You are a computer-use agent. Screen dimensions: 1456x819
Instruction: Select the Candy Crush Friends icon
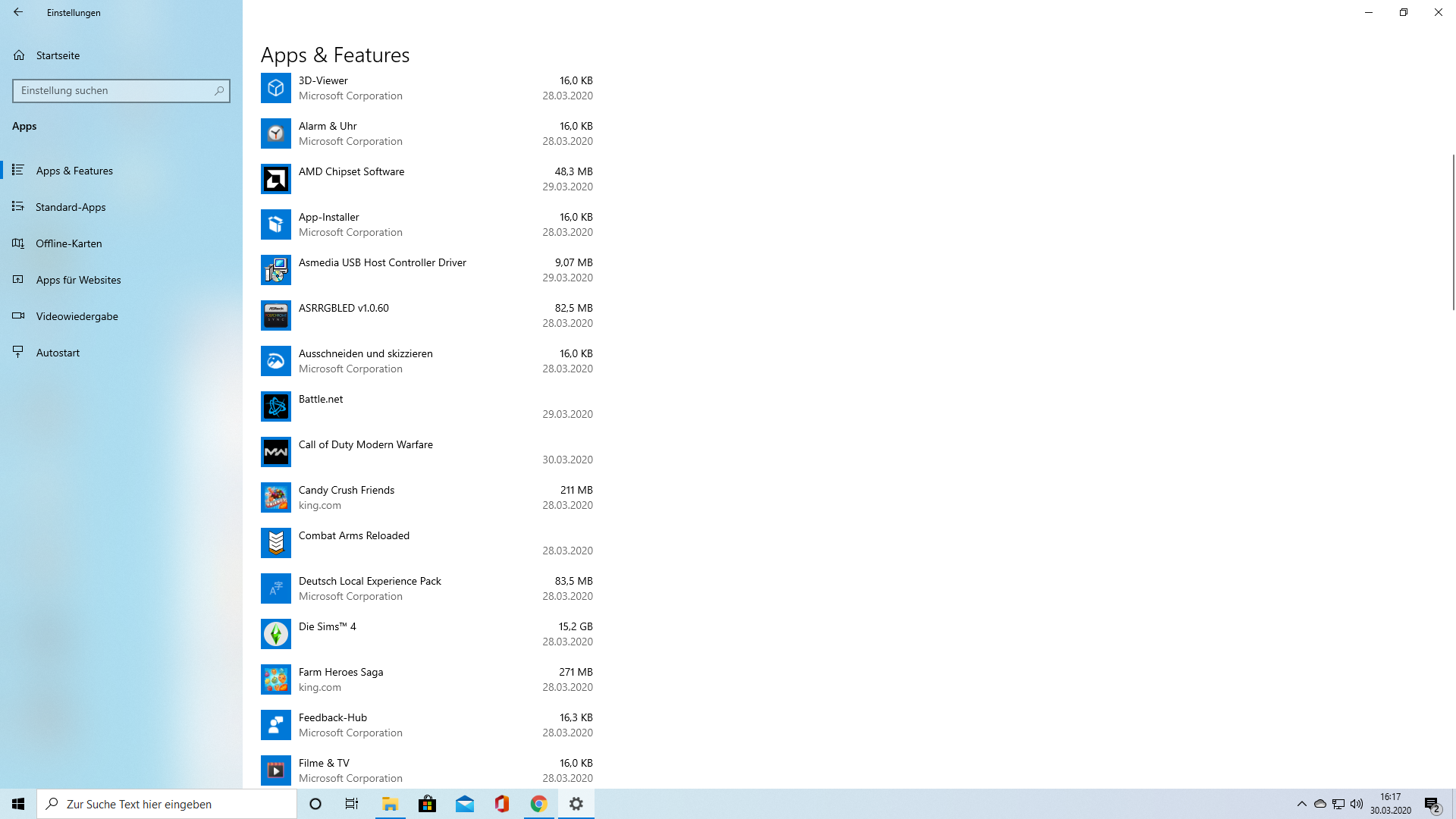tap(275, 497)
